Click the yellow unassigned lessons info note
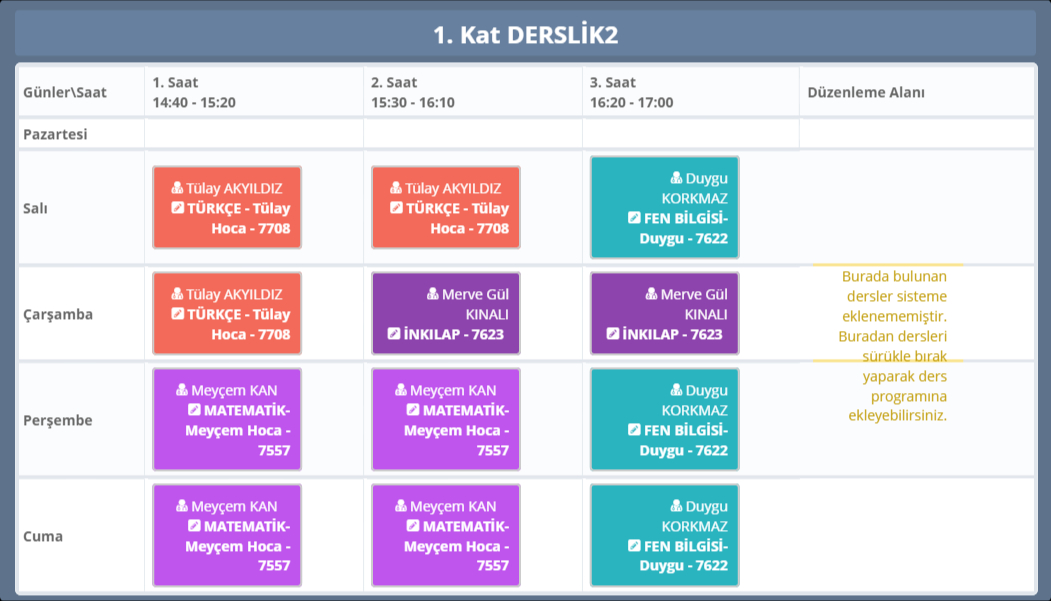This screenshot has height=601, width=1051. [x=893, y=345]
